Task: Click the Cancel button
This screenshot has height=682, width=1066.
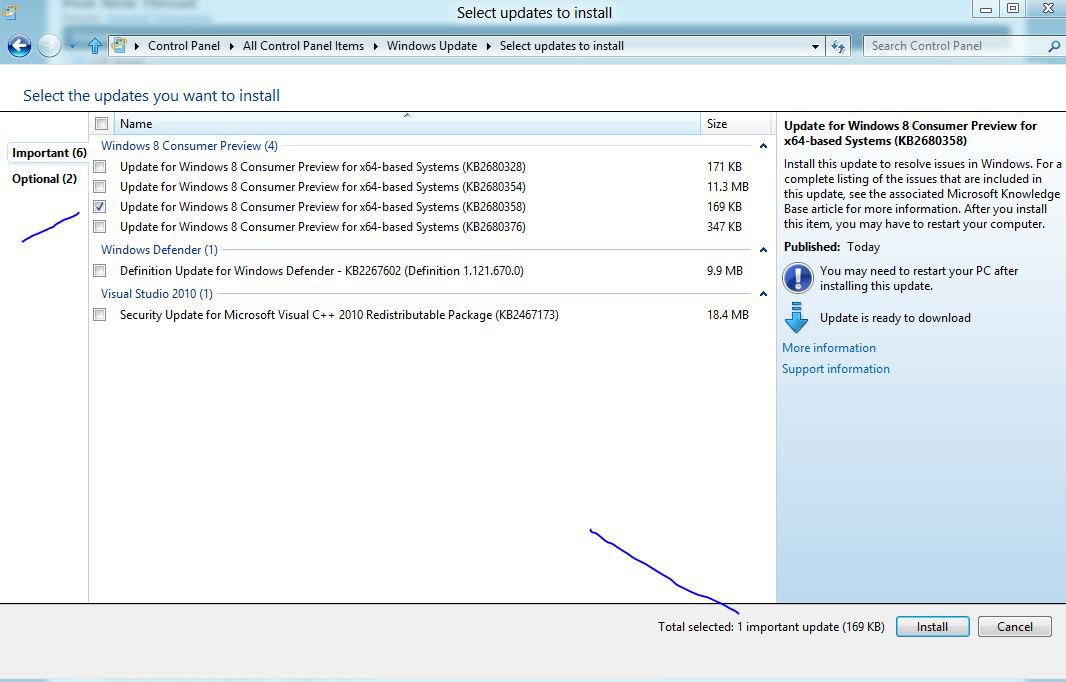Action: pos(1014,627)
